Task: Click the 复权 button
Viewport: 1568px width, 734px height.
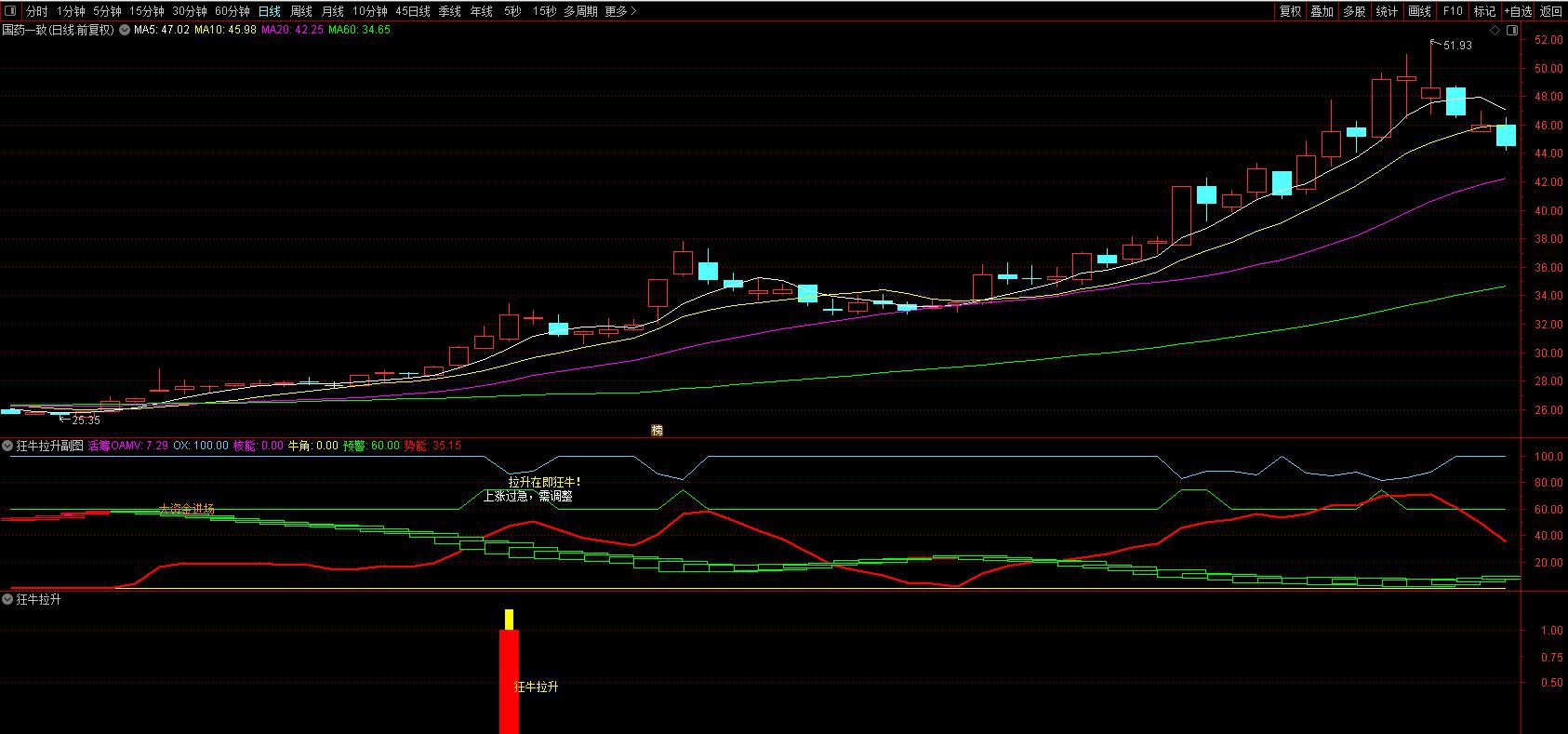Action: click(1291, 11)
